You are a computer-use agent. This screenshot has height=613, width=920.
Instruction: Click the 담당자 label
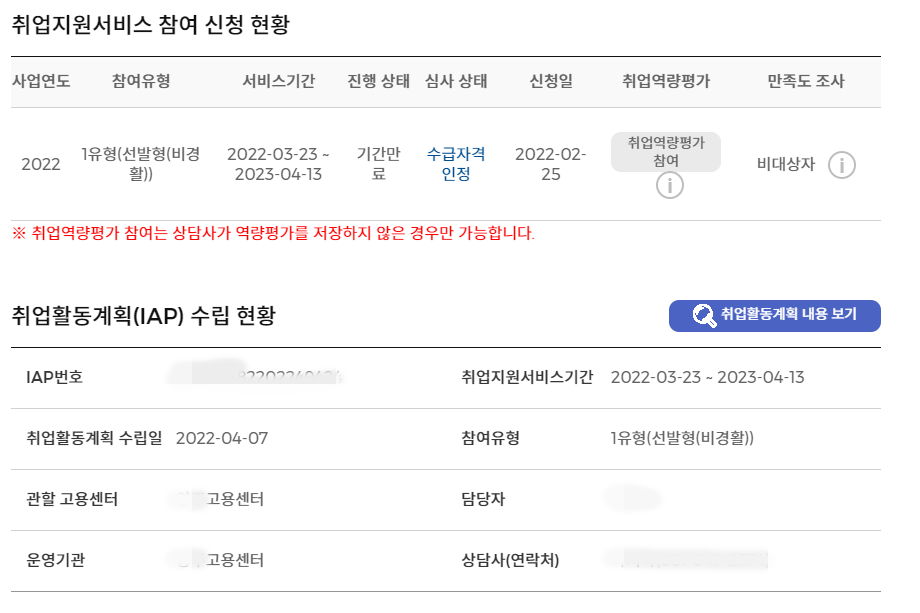pos(483,499)
